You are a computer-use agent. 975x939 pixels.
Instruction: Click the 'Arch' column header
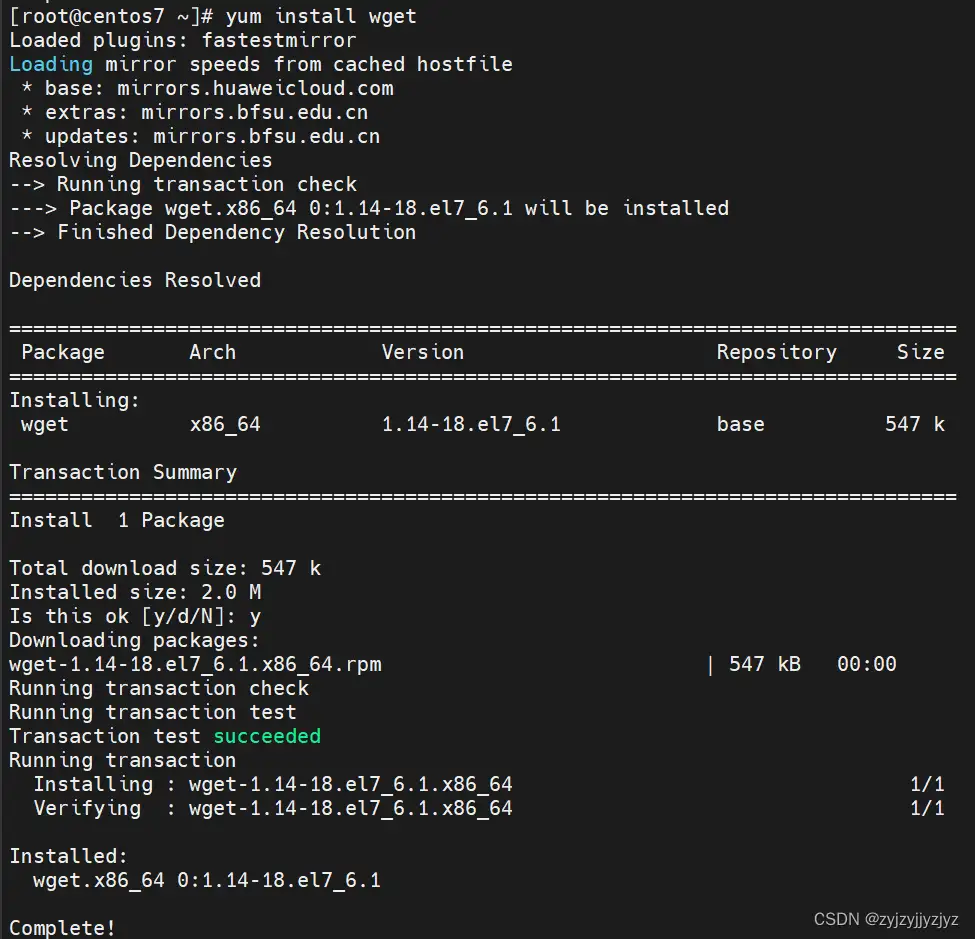point(212,352)
